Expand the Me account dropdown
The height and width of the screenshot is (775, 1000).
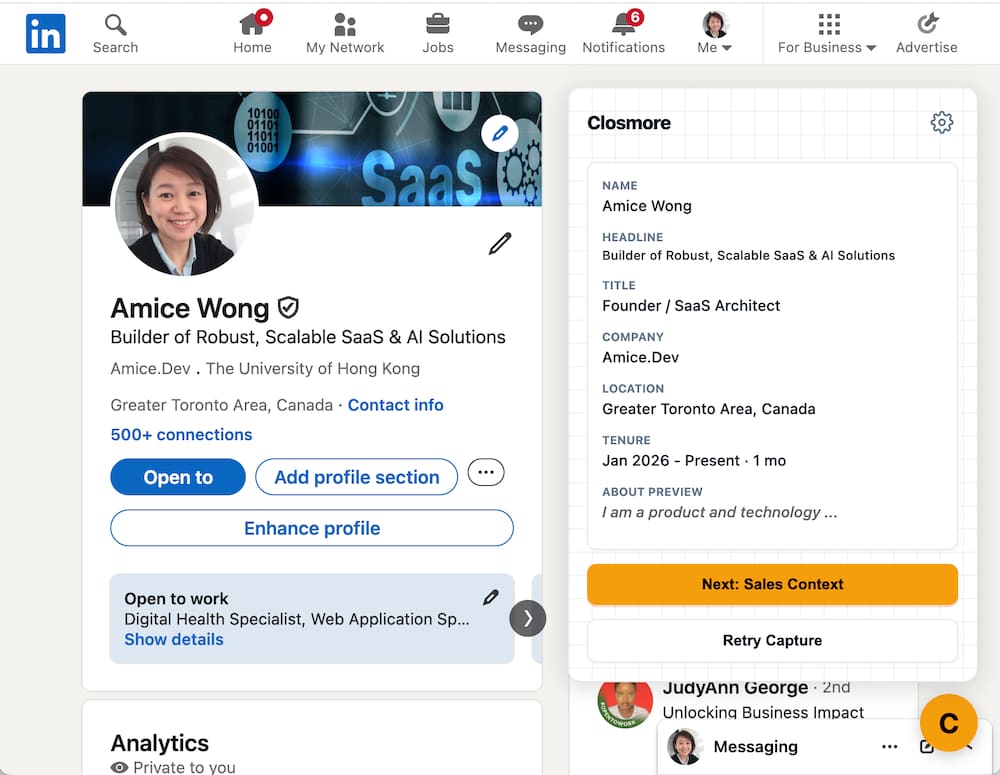pyautogui.click(x=714, y=33)
